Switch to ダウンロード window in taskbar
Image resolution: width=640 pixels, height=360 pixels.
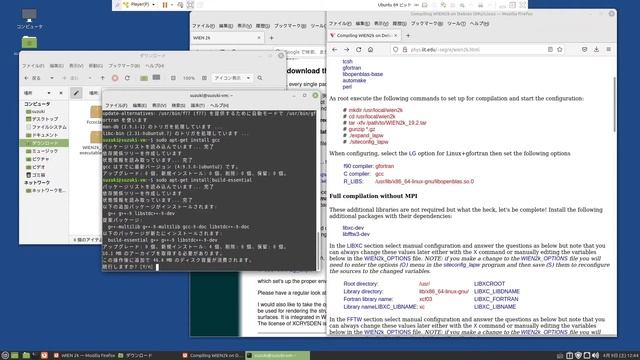click(136, 356)
